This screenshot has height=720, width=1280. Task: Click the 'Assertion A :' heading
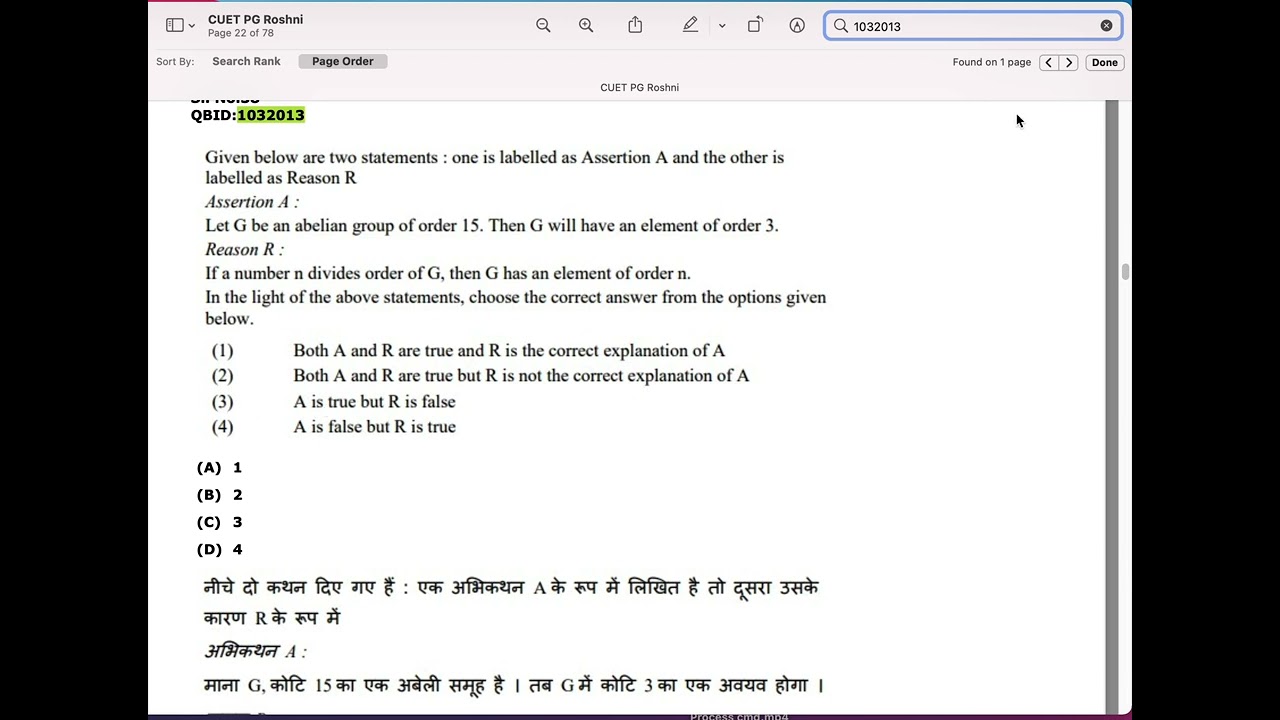pyautogui.click(x=252, y=202)
